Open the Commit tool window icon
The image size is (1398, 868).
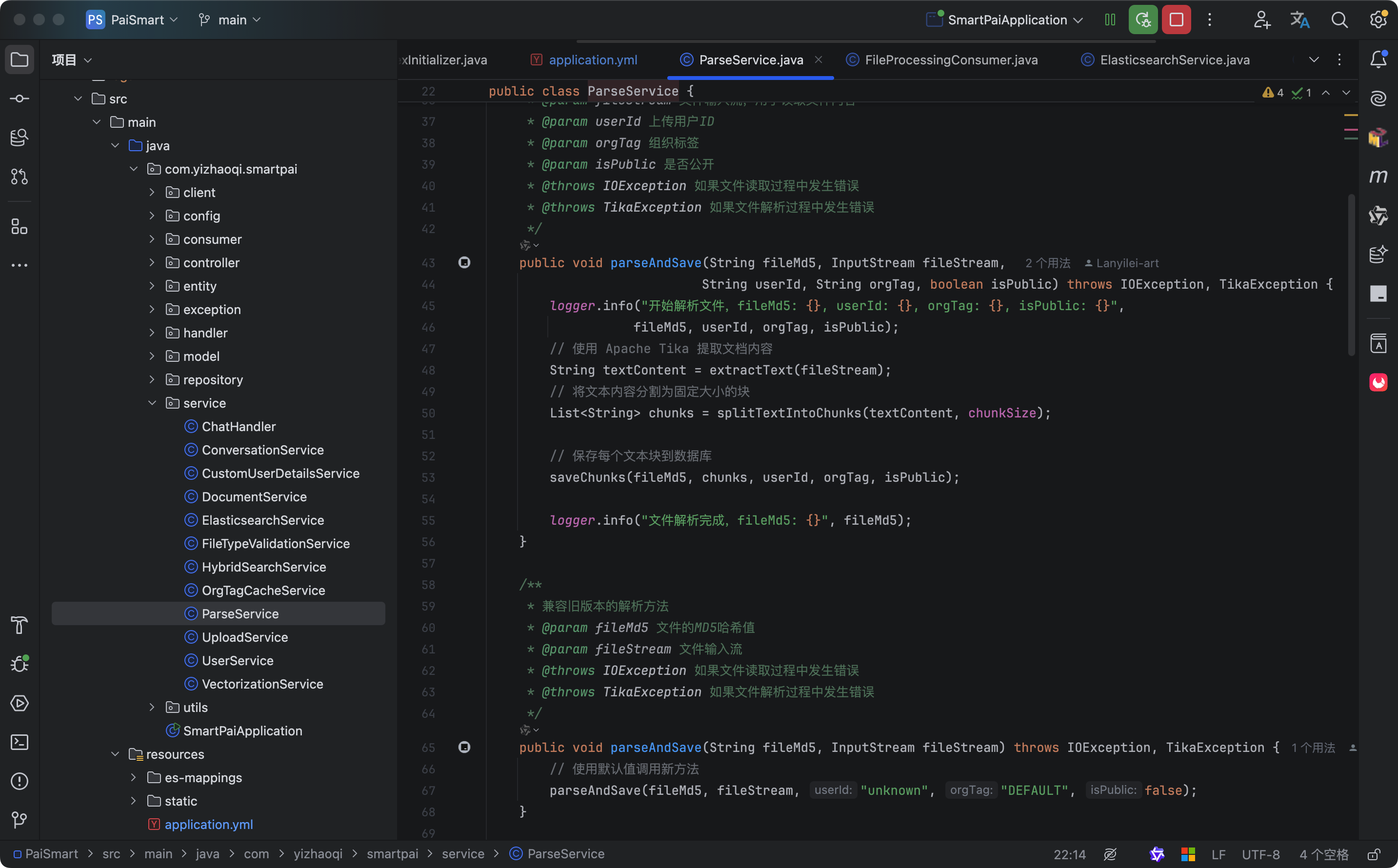click(20, 99)
